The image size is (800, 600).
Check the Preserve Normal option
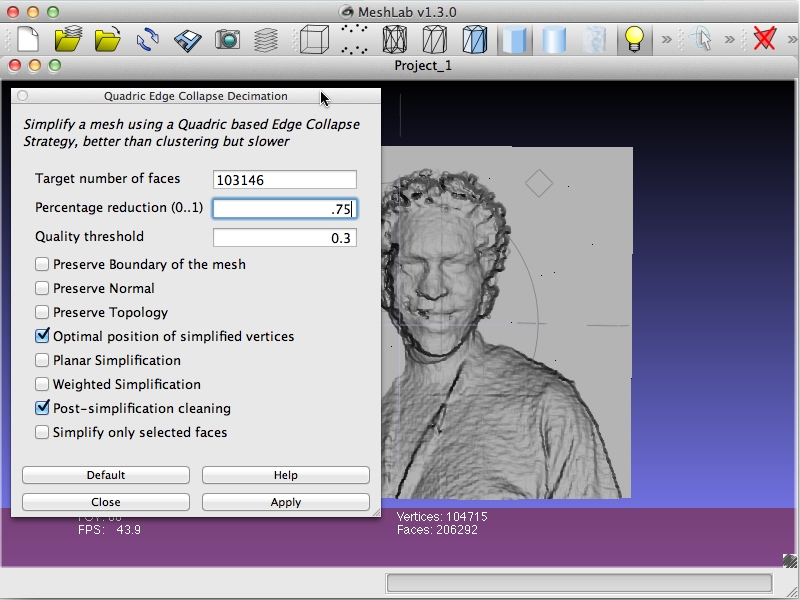42,288
